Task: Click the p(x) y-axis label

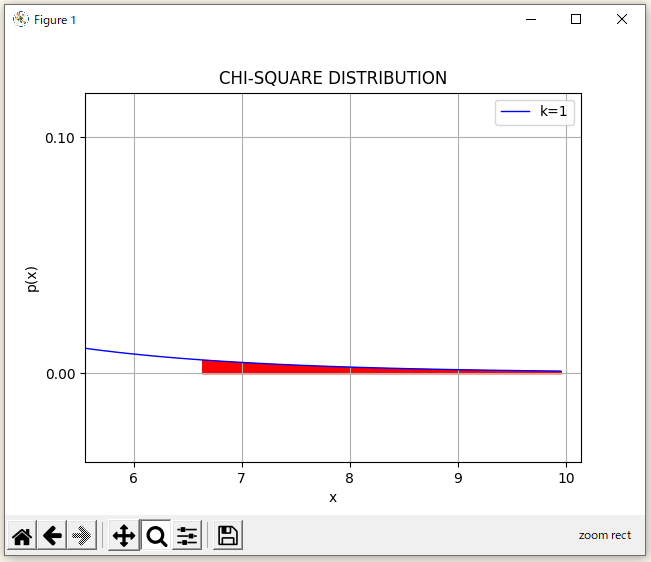Action: 32,279
